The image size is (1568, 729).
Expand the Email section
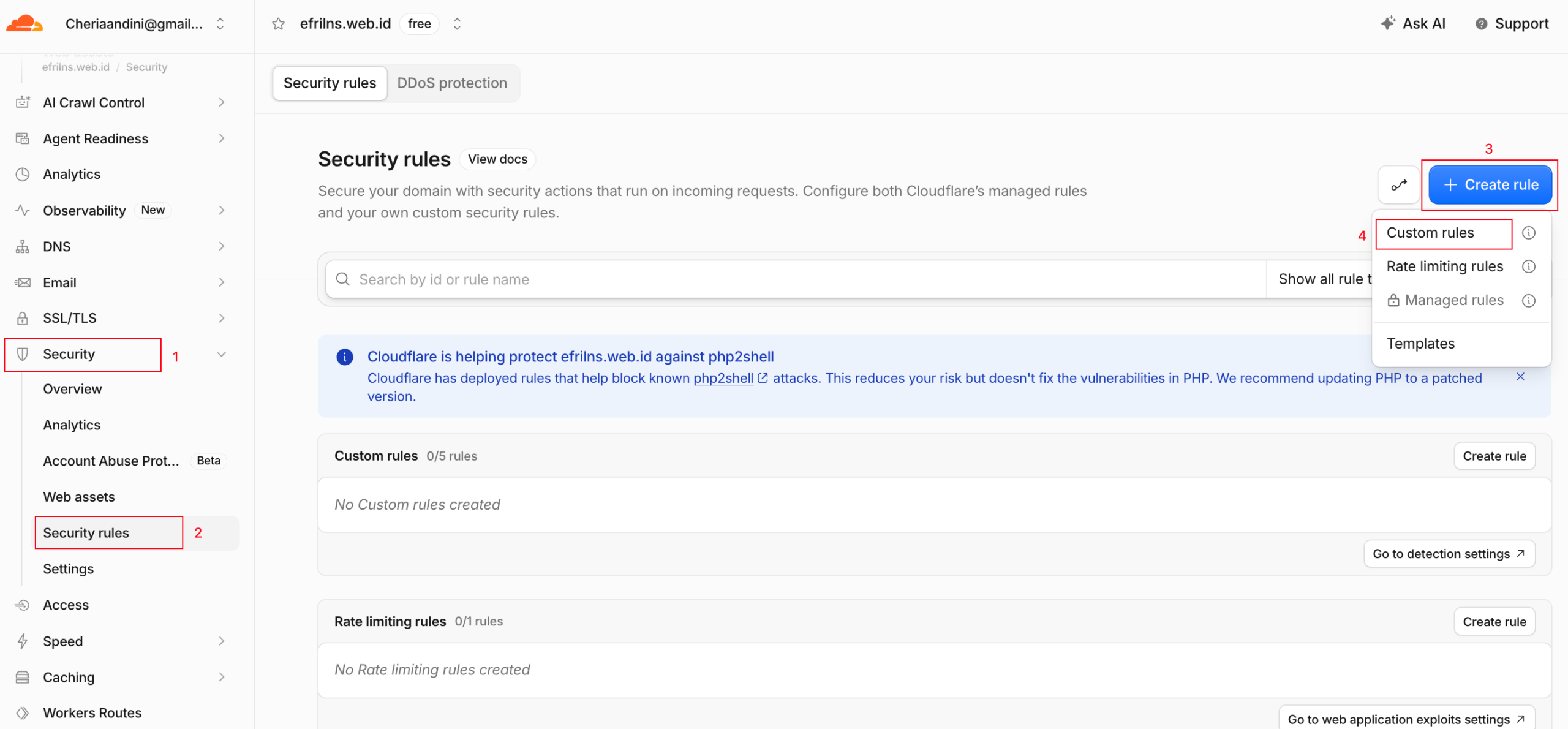pos(222,282)
